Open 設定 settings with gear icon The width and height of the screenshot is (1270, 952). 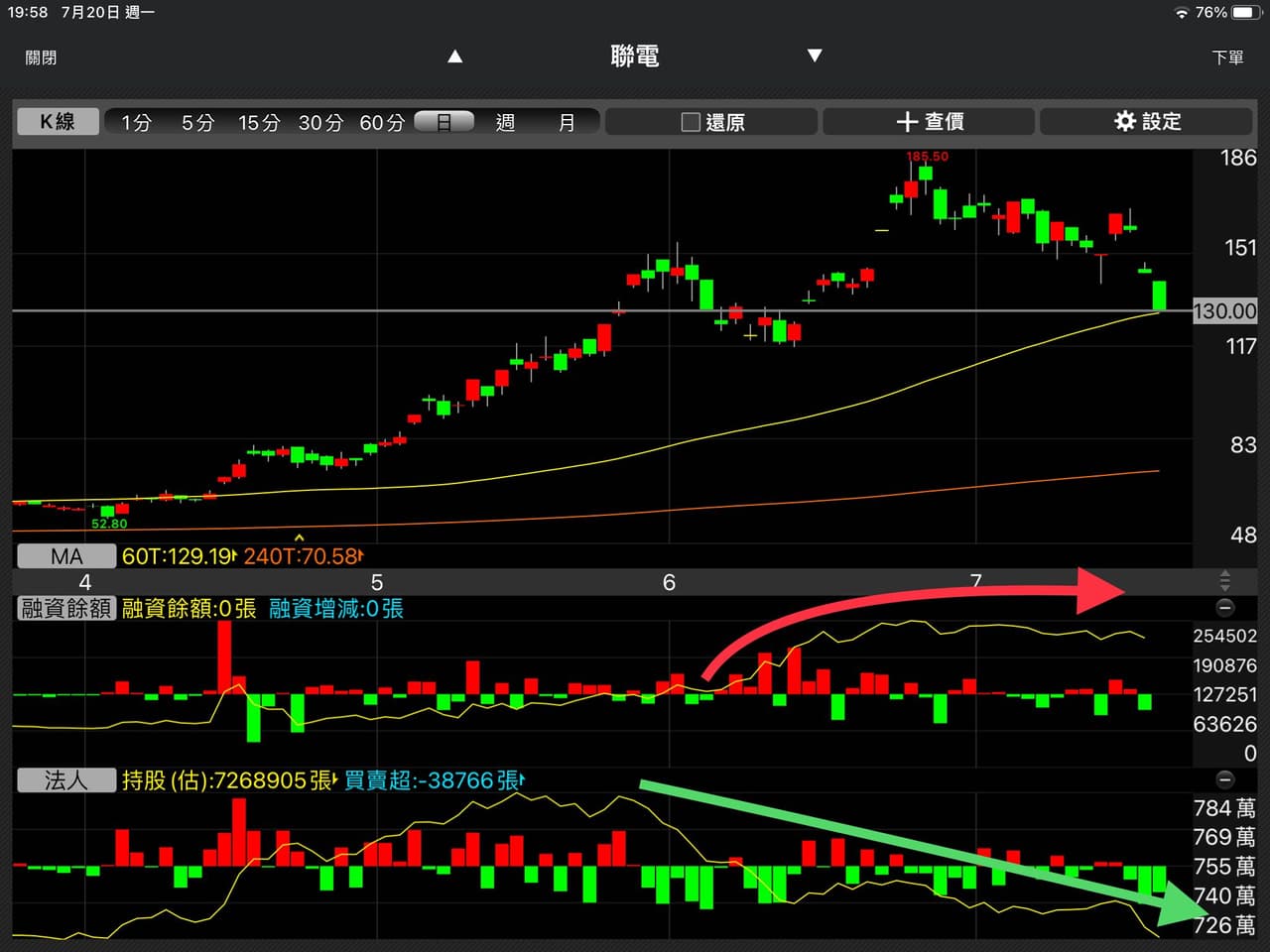(1146, 122)
